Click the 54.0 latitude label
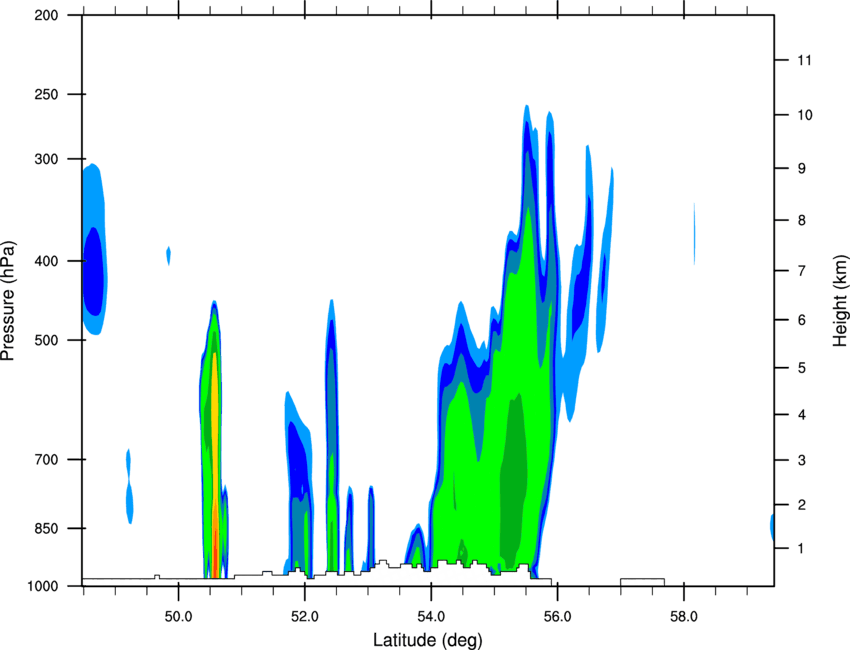 click(431, 617)
